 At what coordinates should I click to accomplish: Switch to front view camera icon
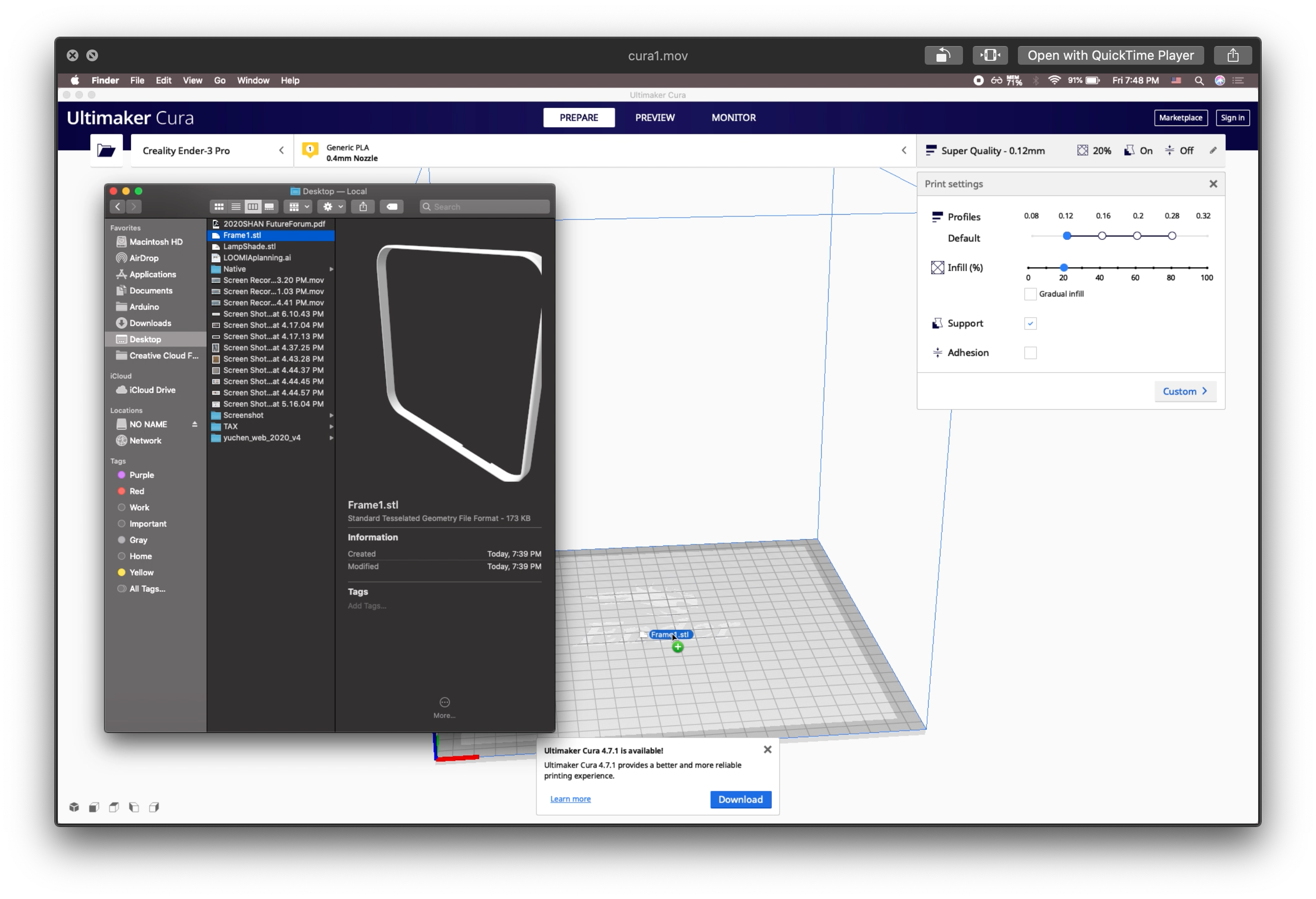point(94,807)
